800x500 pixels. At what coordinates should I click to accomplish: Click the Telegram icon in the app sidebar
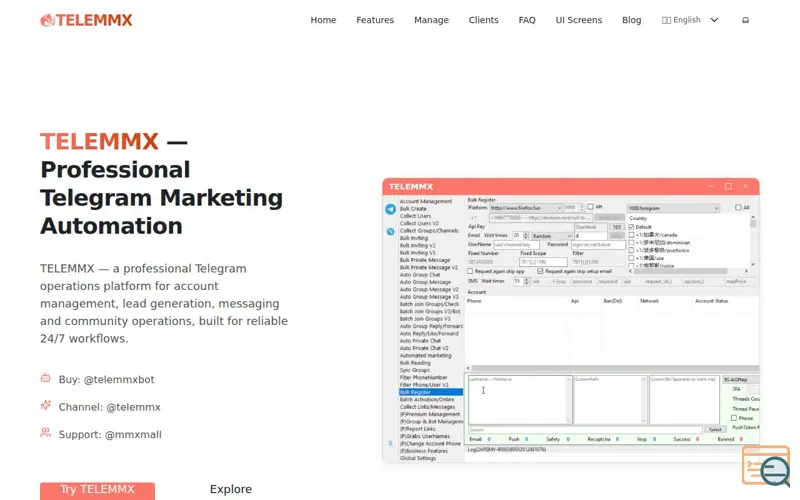(390, 209)
